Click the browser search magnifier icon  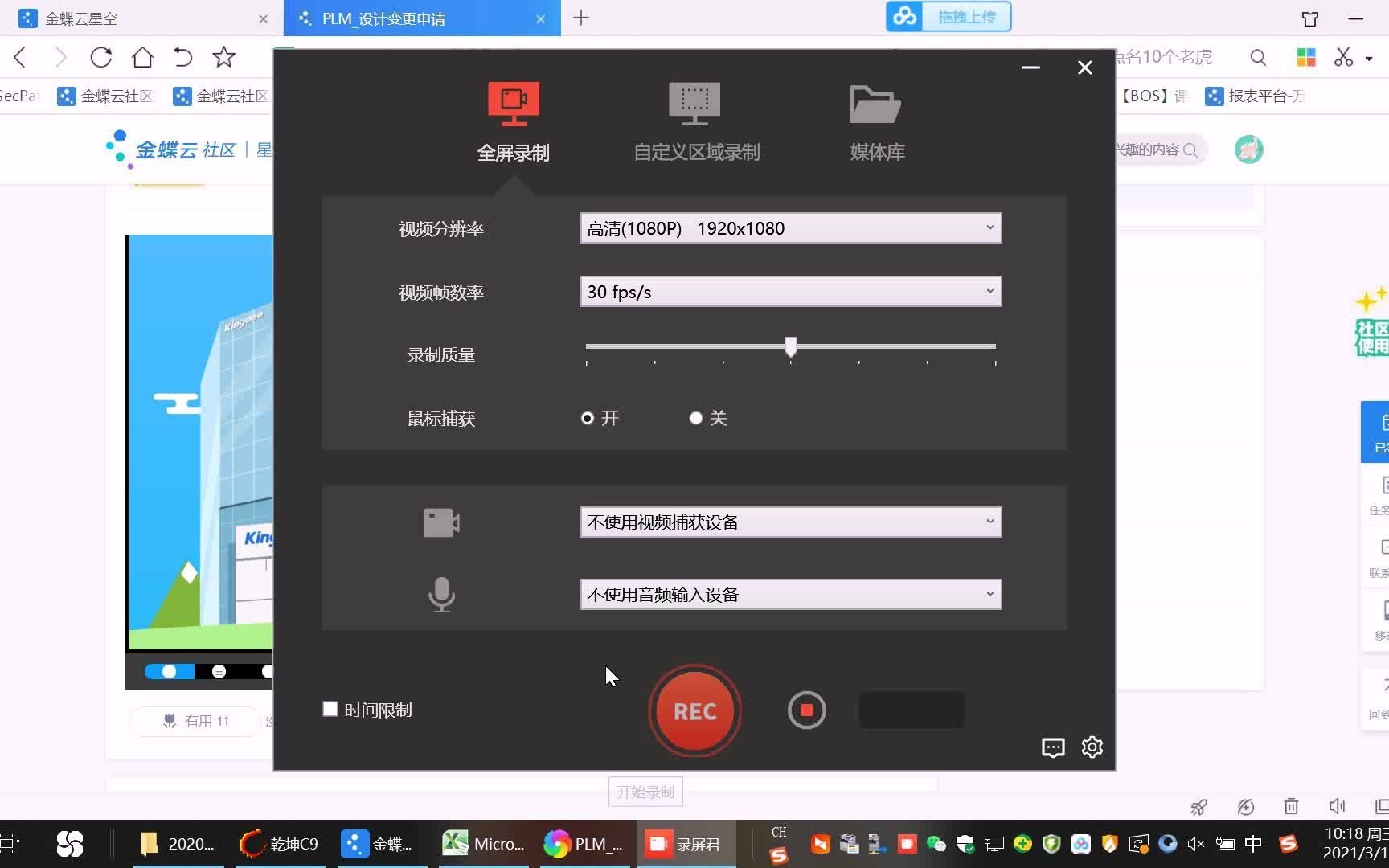coord(1259,57)
